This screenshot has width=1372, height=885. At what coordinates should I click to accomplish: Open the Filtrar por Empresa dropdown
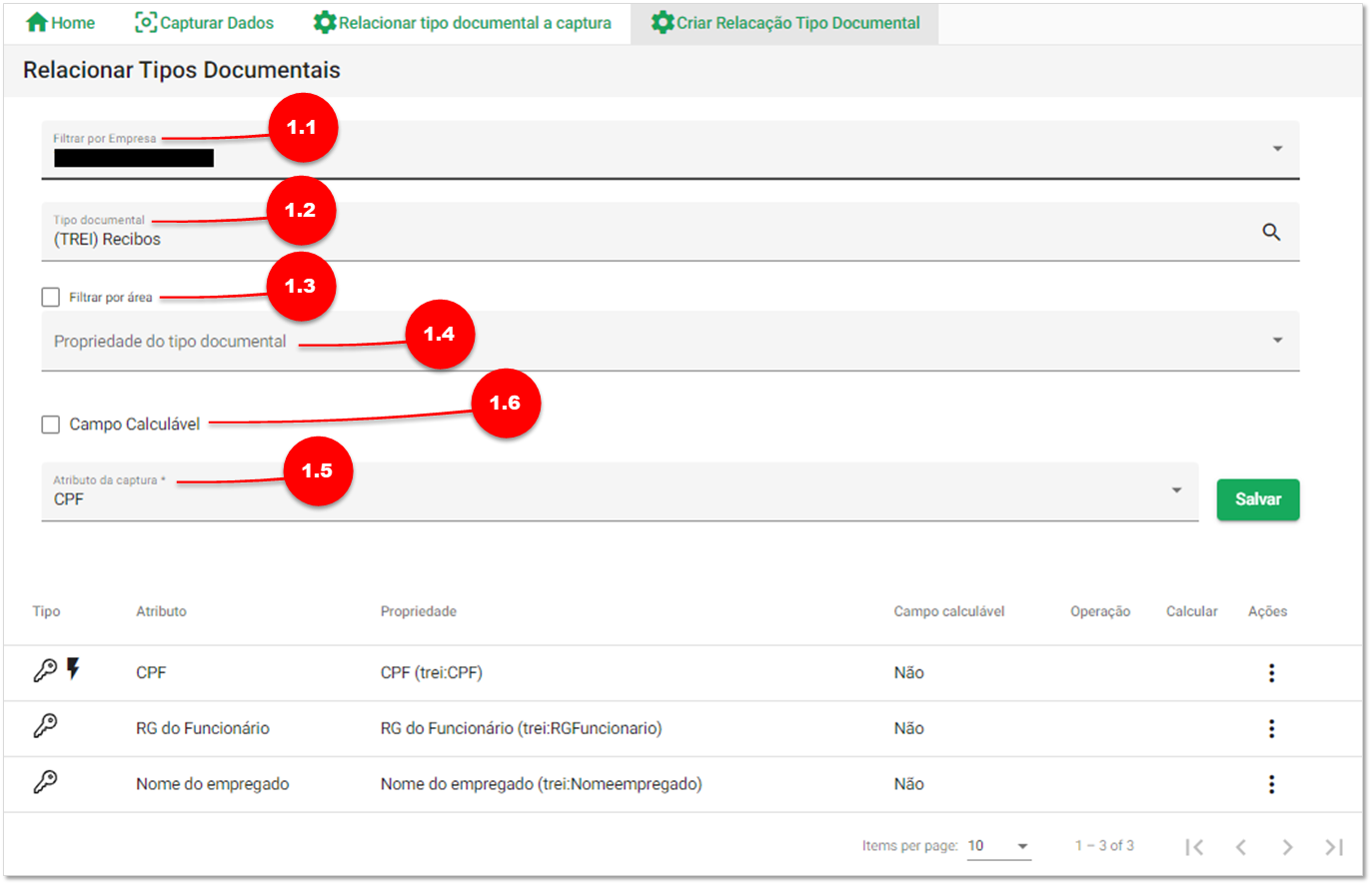coord(670,150)
